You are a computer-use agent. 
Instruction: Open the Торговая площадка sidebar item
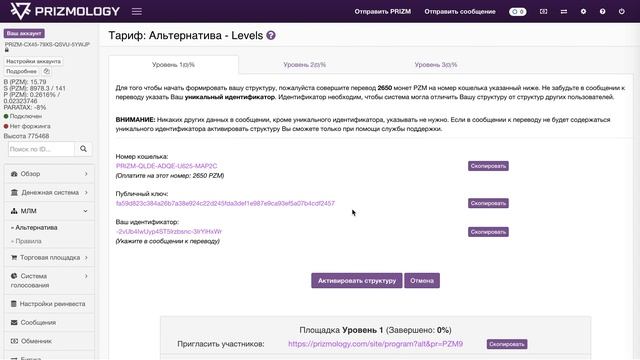pyautogui.click(x=49, y=258)
